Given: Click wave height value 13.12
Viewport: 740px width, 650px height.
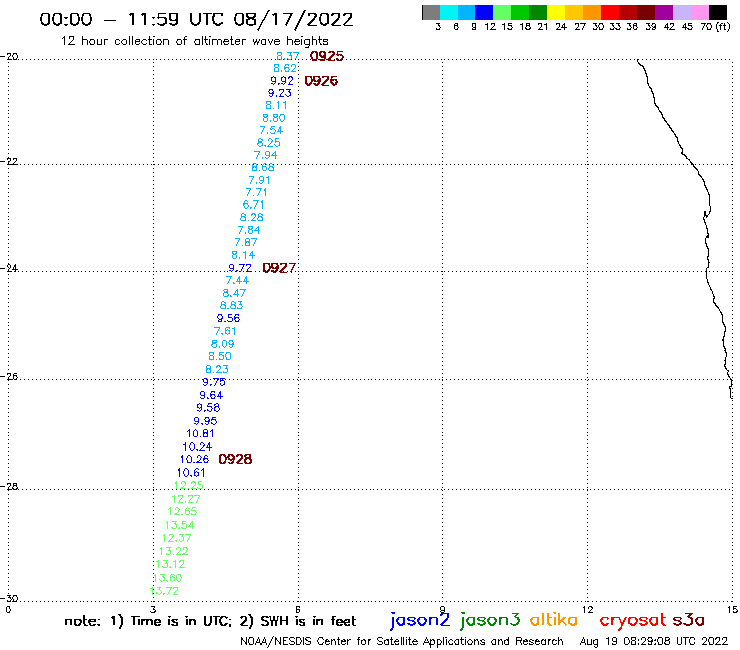Looking at the screenshot, I should pyautogui.click(x=170, y=564).
